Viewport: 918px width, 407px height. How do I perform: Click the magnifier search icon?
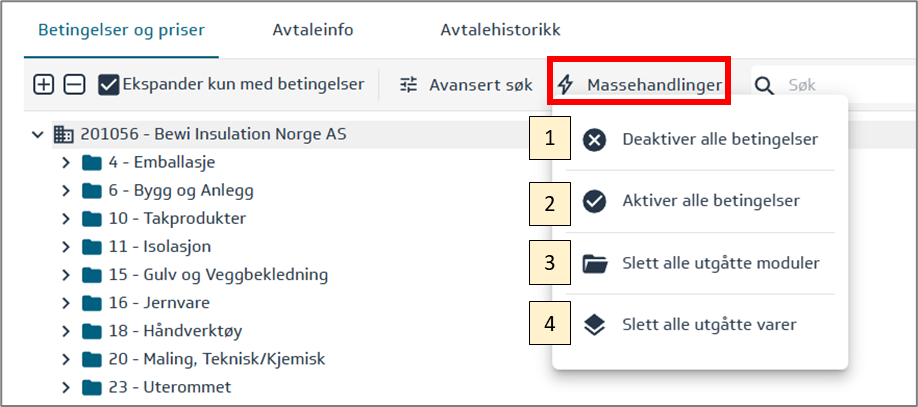pos(765,86)
